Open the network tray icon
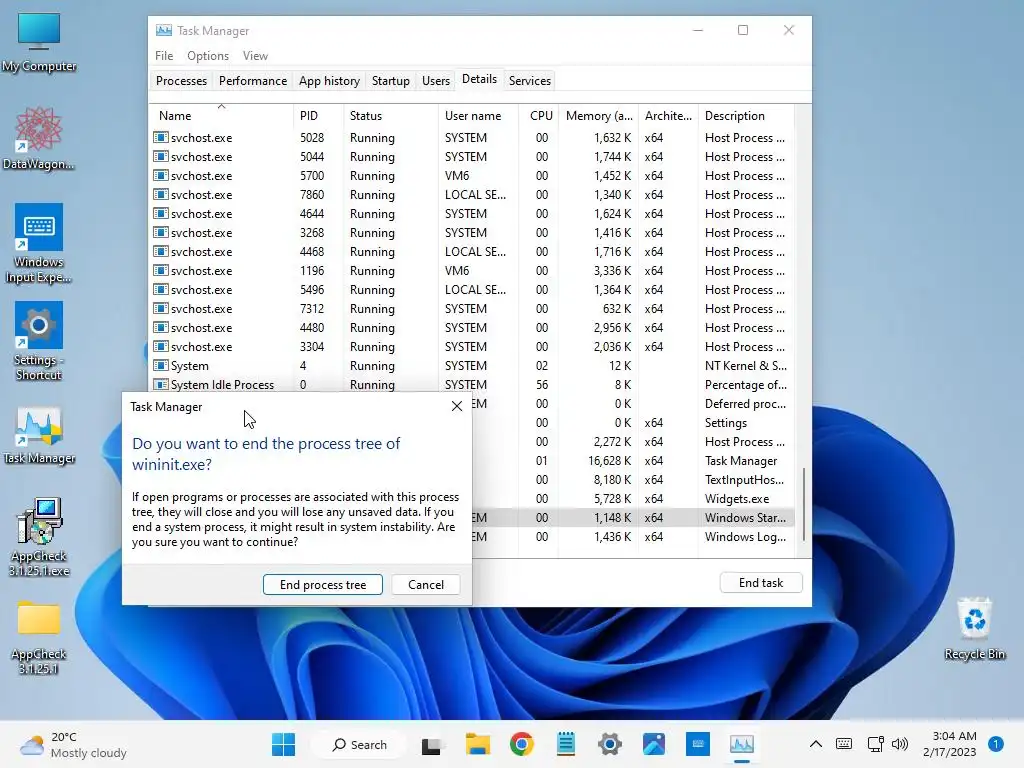The image size is (1024, 768). [875, 744]
